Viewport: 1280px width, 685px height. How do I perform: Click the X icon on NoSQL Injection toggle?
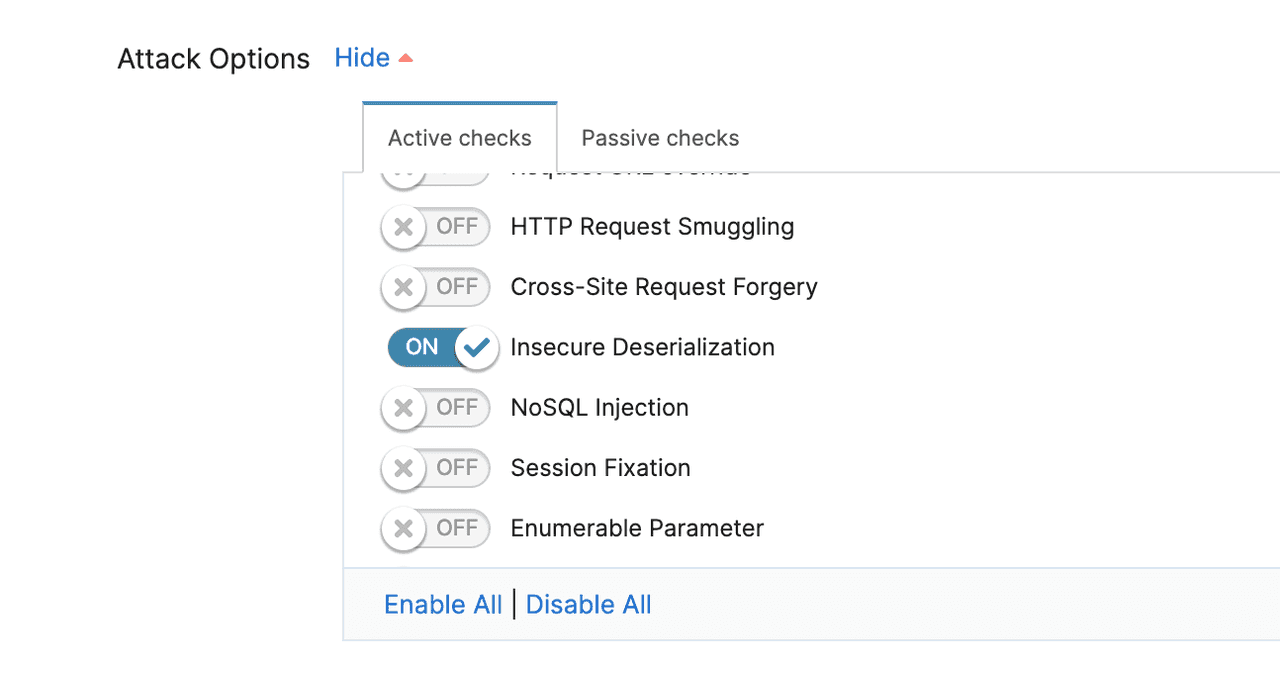click(404, 408)
